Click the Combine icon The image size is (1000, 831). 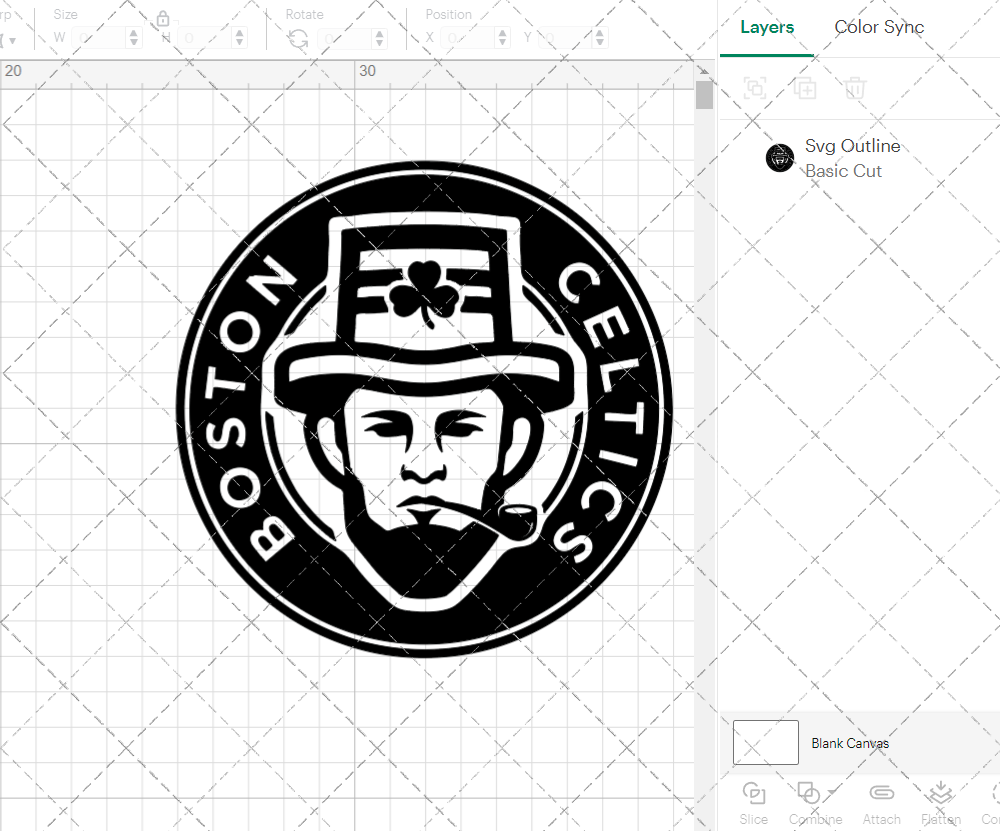810,792
